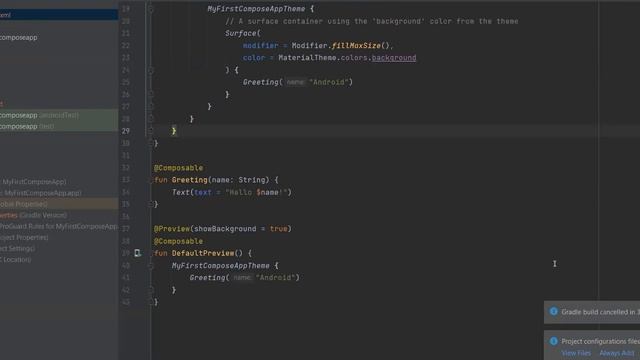
Task: Click the Compose preview gutter icon beside DefaultPreview
Action: (138, 253)
